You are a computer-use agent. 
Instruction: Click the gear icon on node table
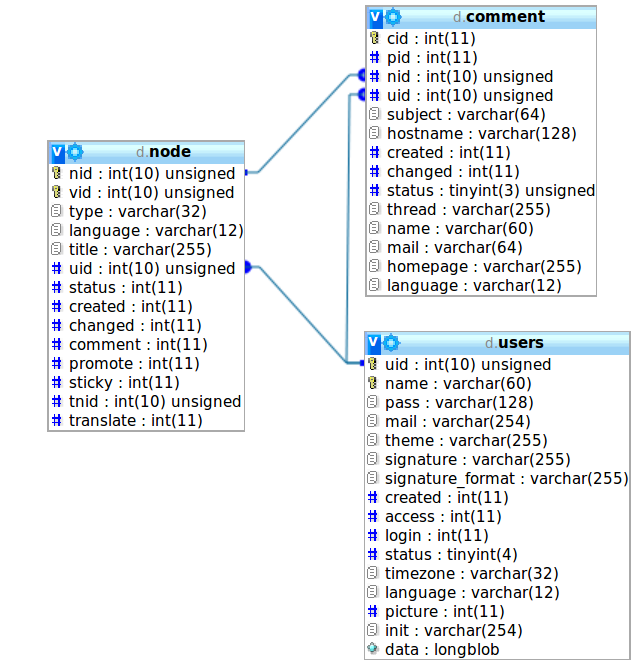[75, 152]
